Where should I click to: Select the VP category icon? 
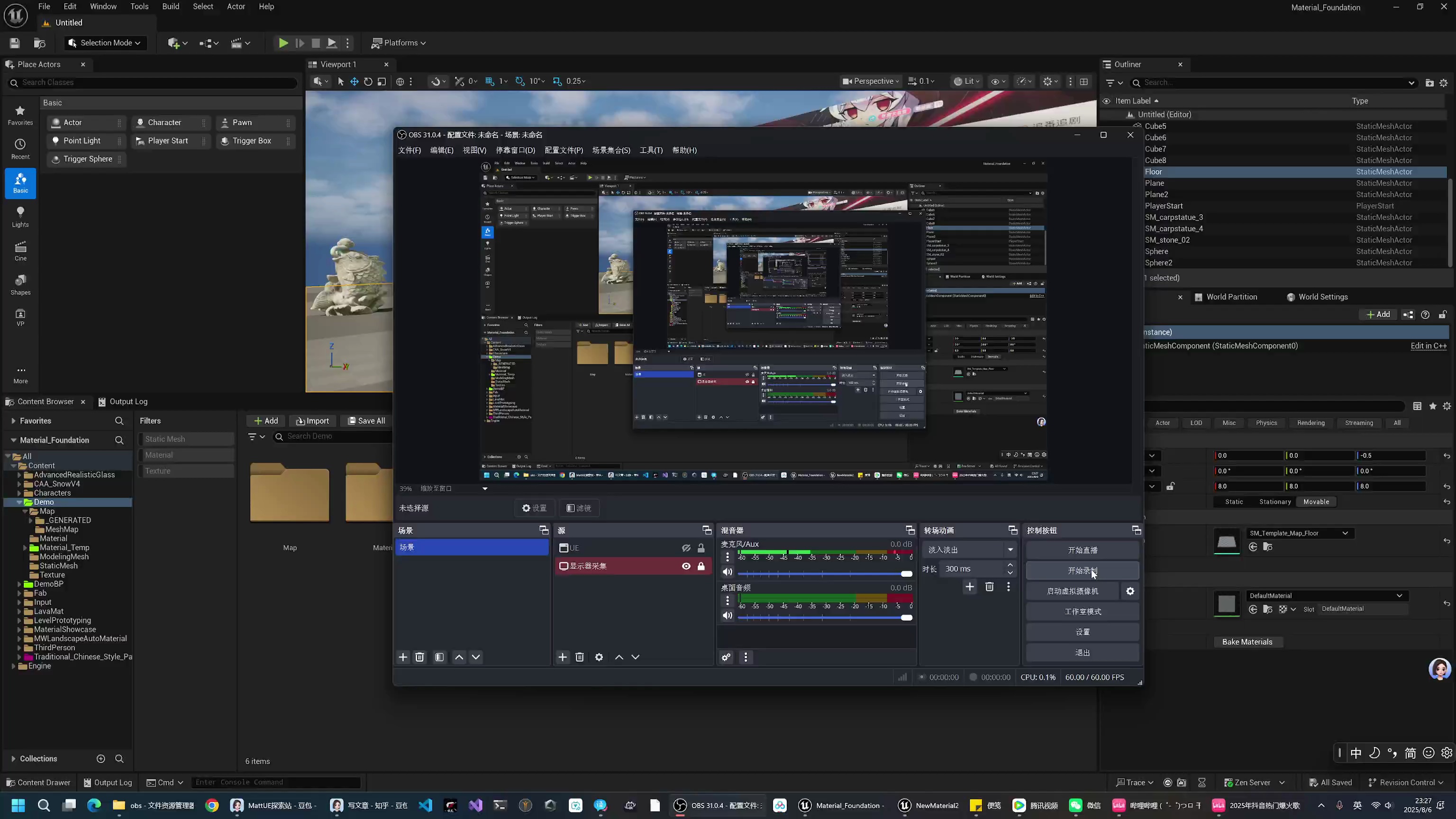pyautogui.click(x=20, y=318)
